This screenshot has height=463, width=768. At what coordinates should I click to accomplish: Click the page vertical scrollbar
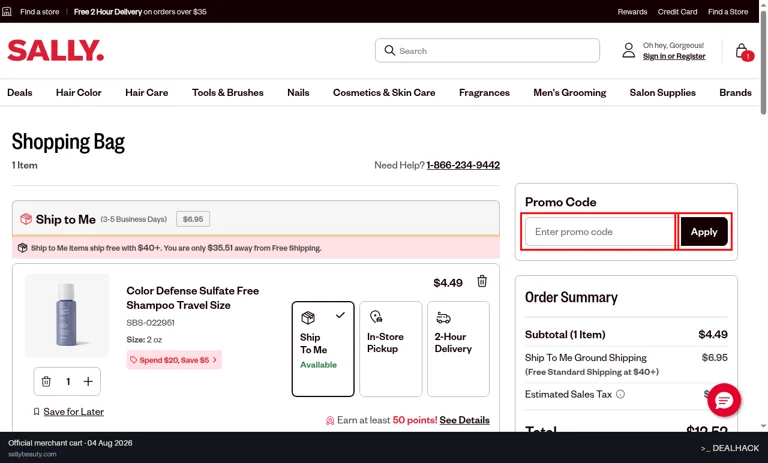pyautogui.click(x=763, y=63)
